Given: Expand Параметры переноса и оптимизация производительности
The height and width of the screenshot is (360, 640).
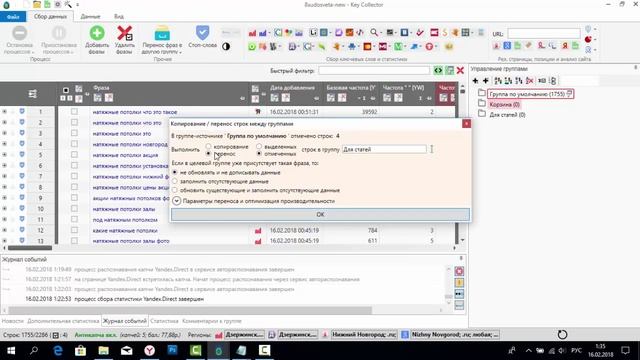Looking at the screenshot, I should click(x=176, y=201).
